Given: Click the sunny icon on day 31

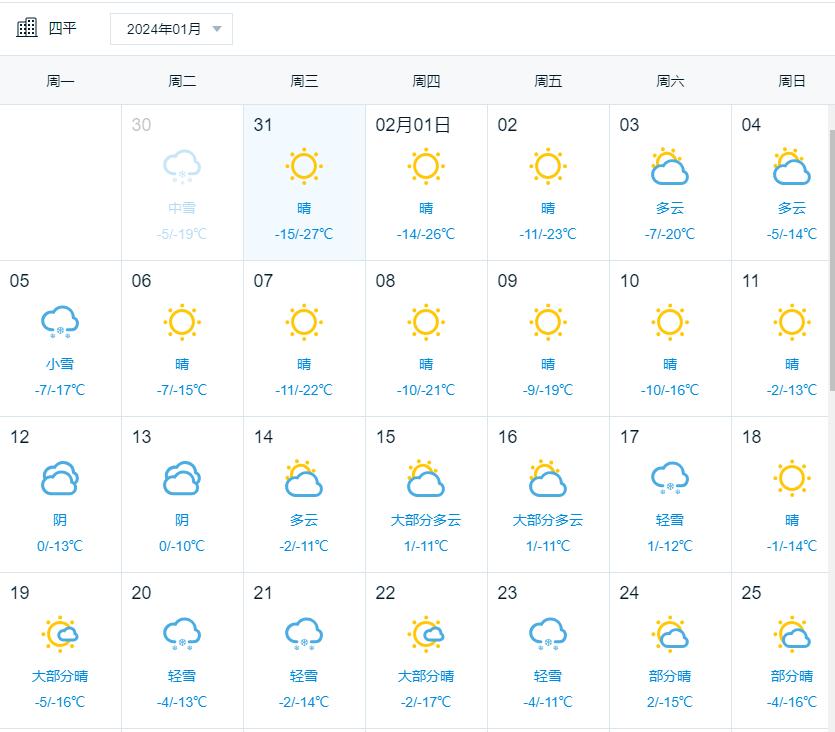Looking at the screenshot, I should pyautogui.click(x=304, y=166).
